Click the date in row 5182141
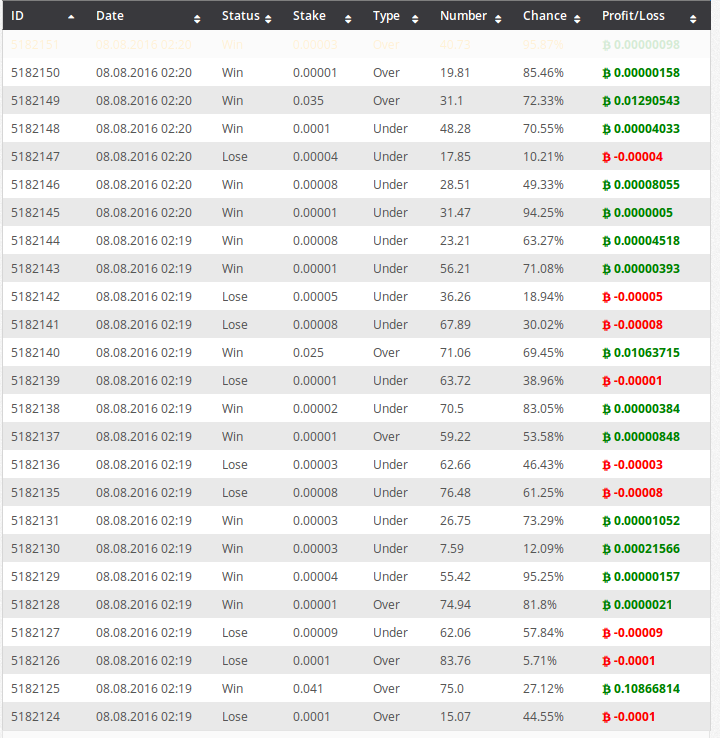This screenshot has height=738, width=720. click(x=144, y=325)
